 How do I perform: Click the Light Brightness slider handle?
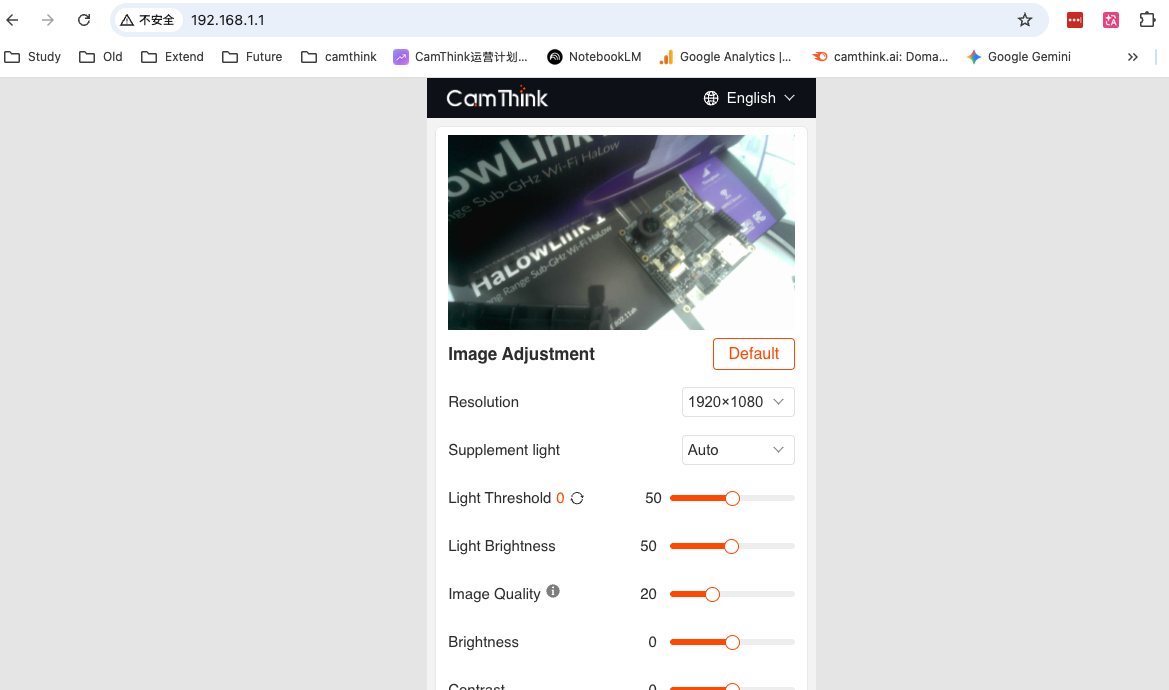731,546
